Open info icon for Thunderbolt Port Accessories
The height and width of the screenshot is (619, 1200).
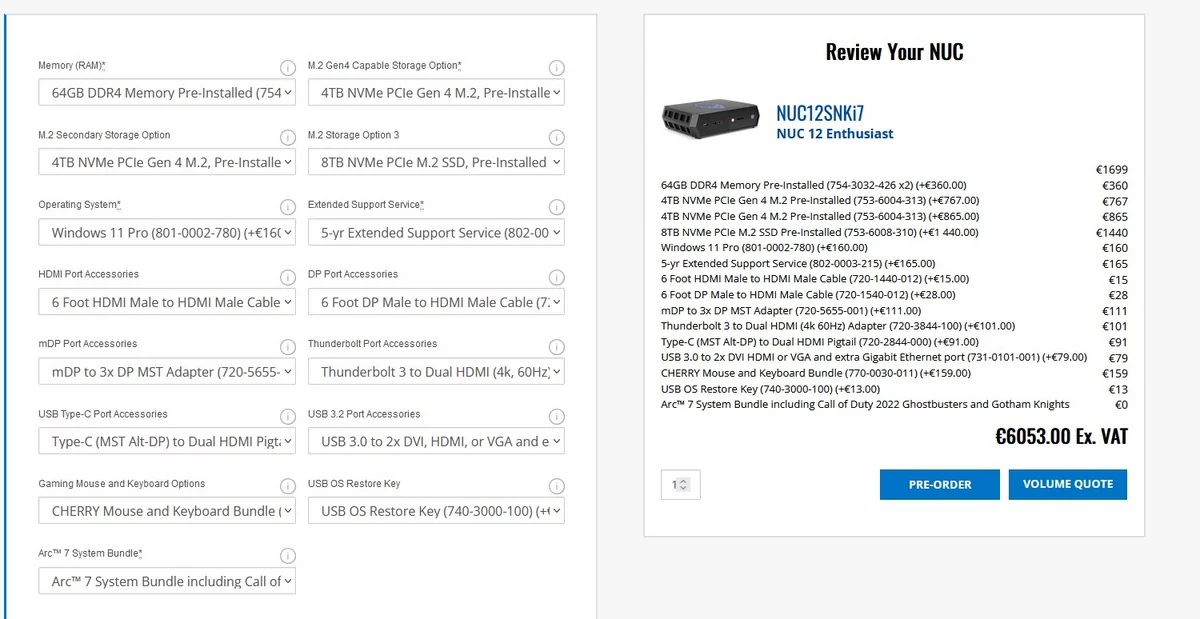click(557, 347)
